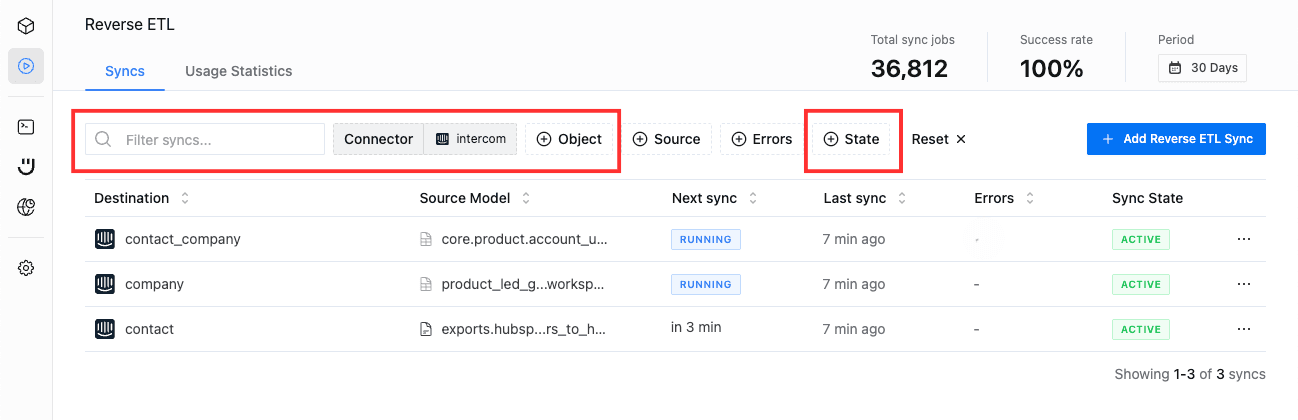Viewport: 1298px width, 420px height.
Task: Click RUNNING badge in company row
Action: (x=706, y=285)
